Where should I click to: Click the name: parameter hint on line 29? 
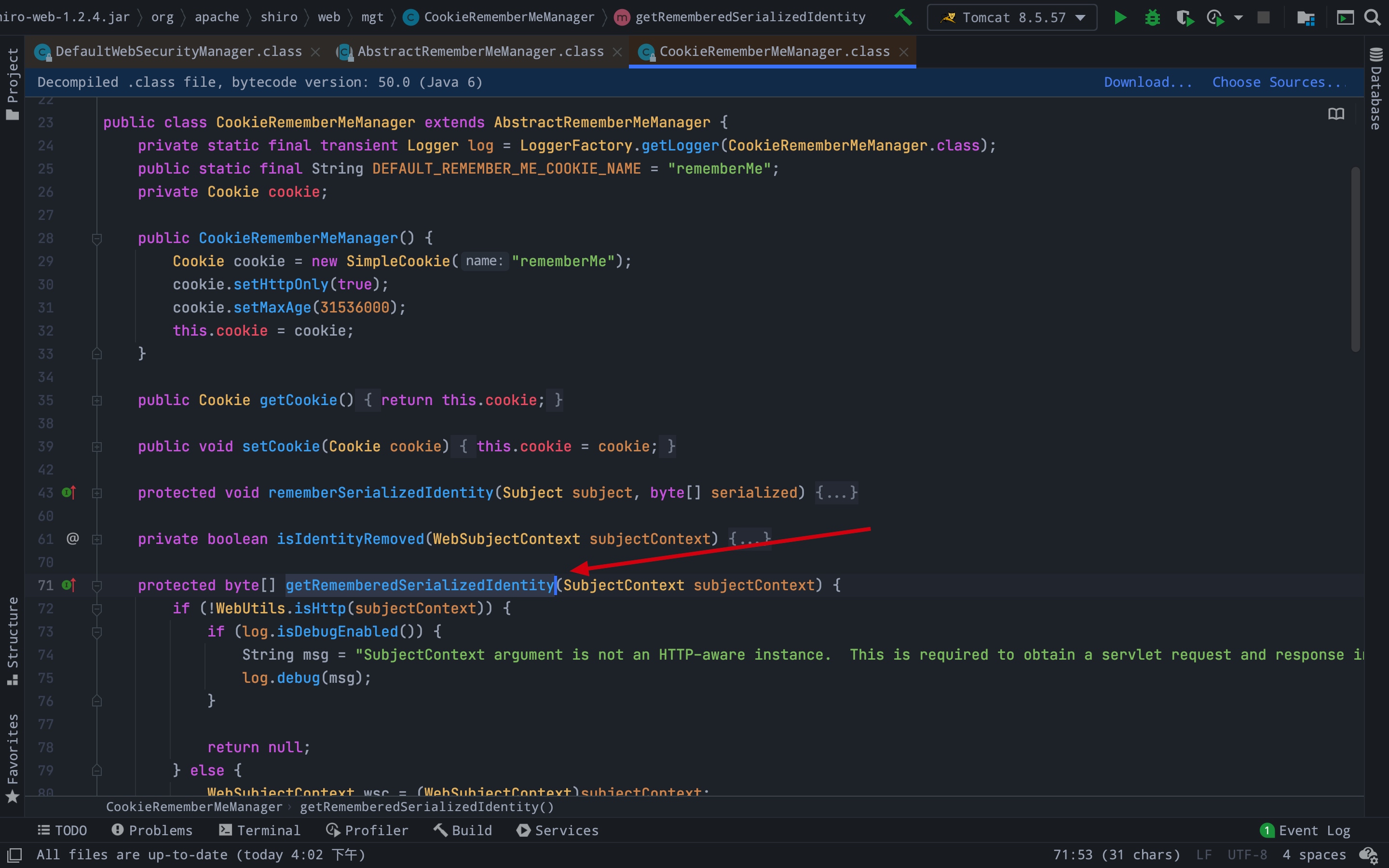484,261
